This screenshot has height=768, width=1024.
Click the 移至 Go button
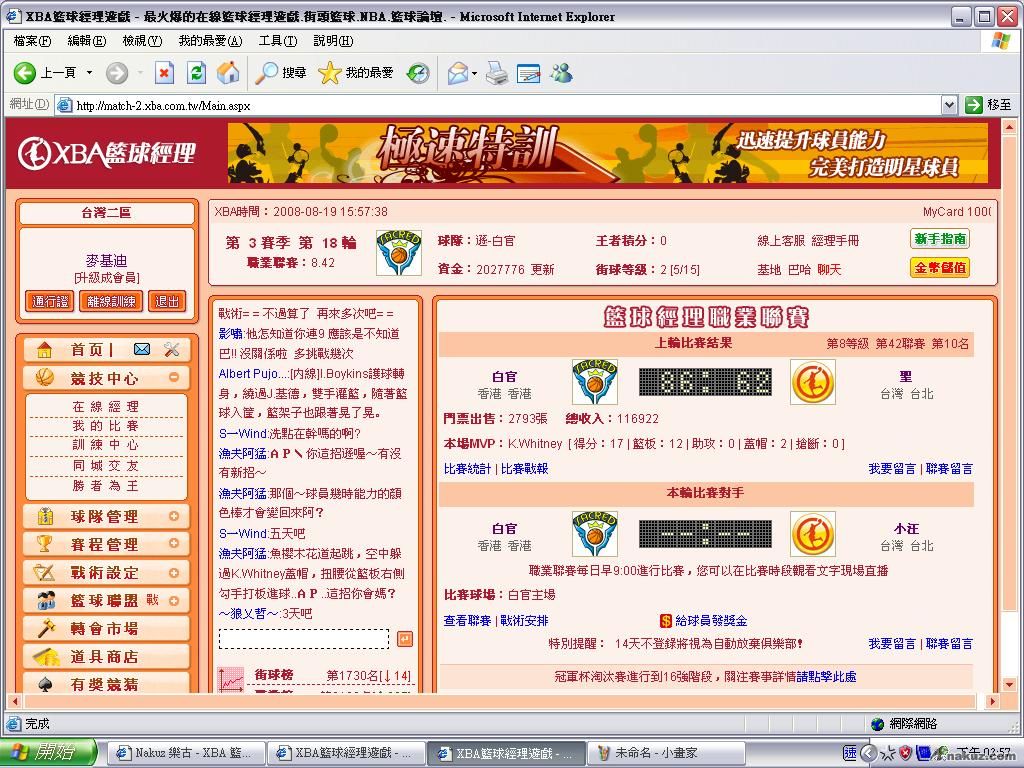pyautogui.click(x=989, y=104)
